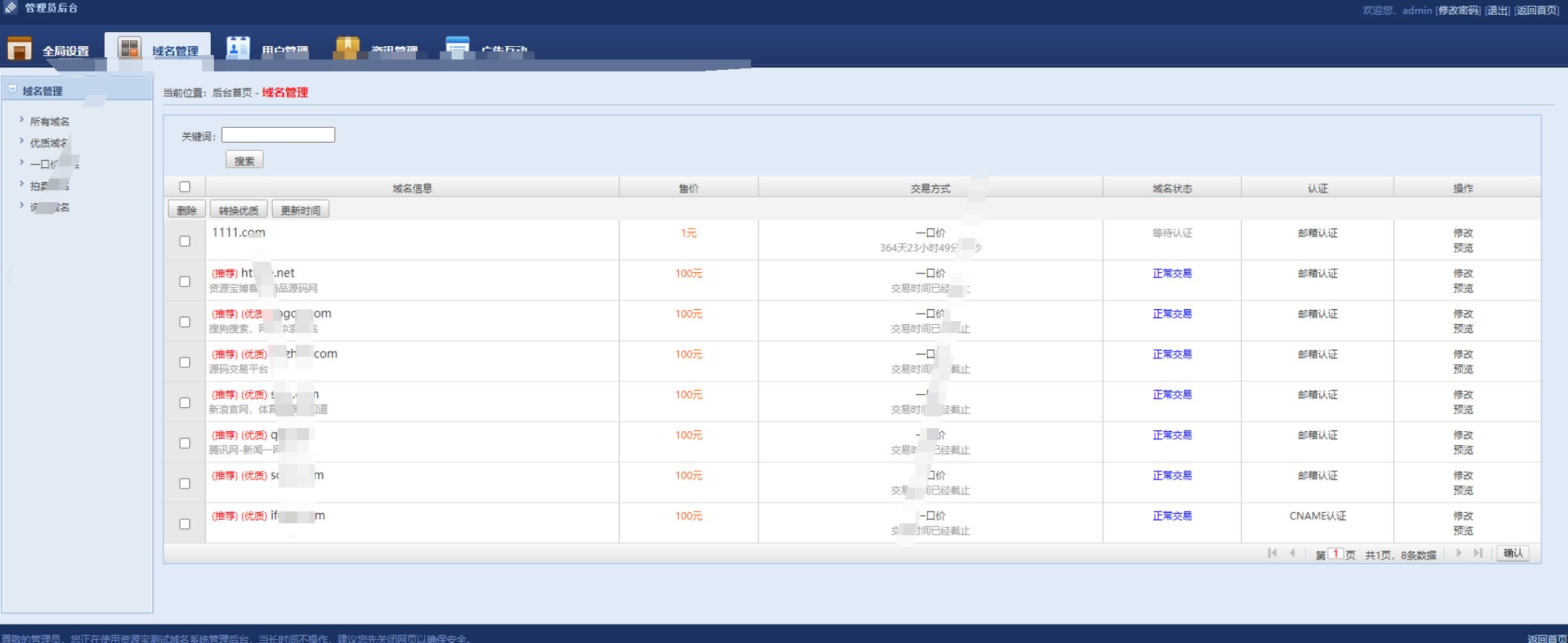
Task: Check the box for 1111.com row
Action: (x=185, y=242)
